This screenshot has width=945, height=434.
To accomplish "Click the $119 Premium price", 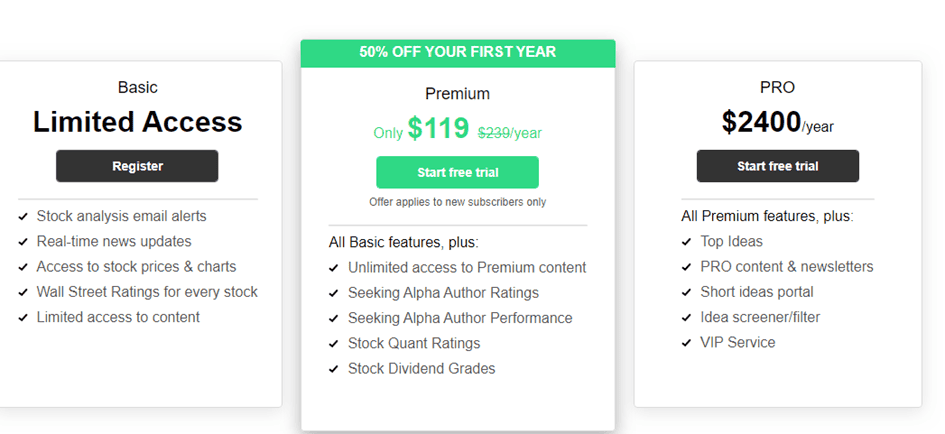I will (438, 129).
